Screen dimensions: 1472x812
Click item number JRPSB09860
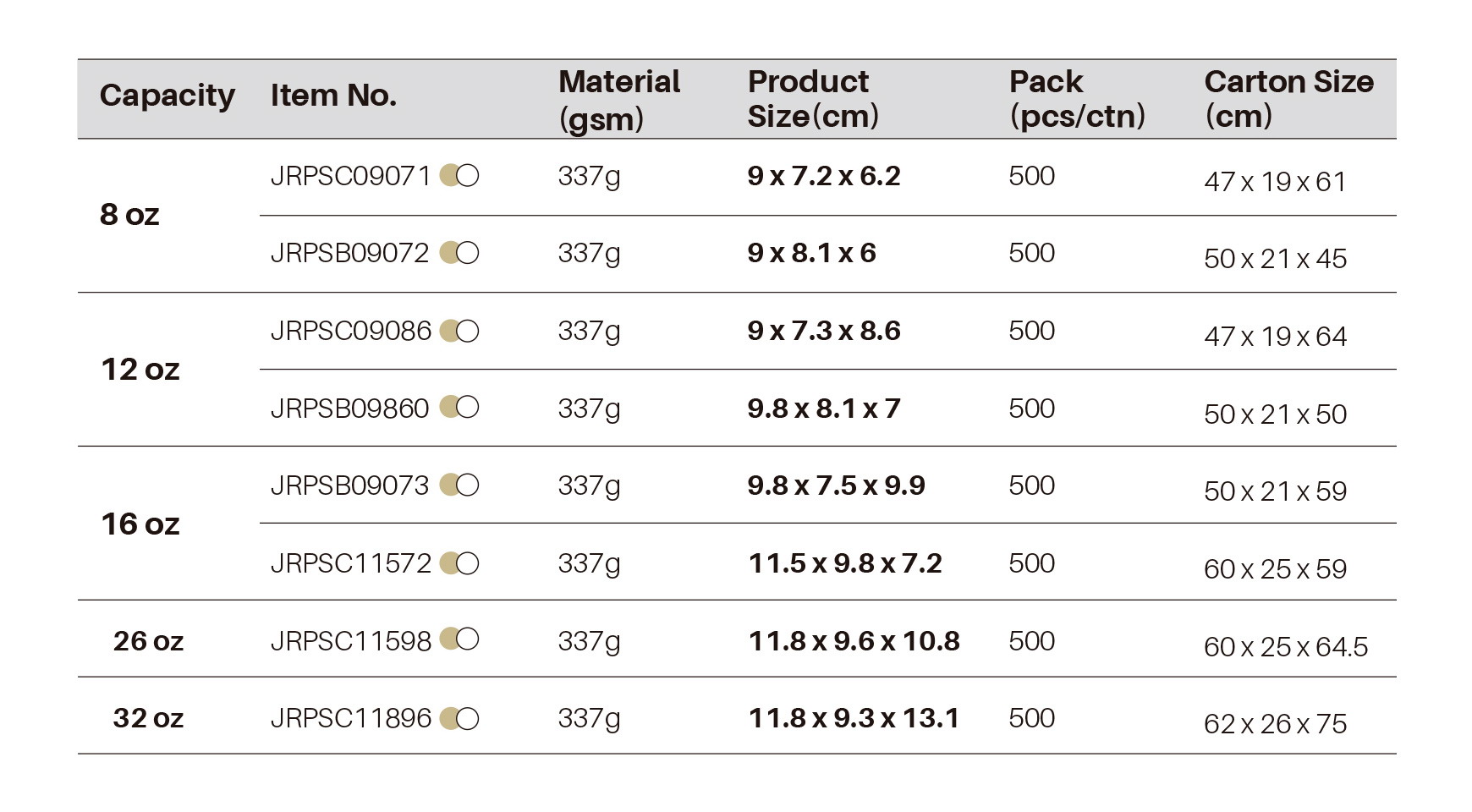[349, 409]
